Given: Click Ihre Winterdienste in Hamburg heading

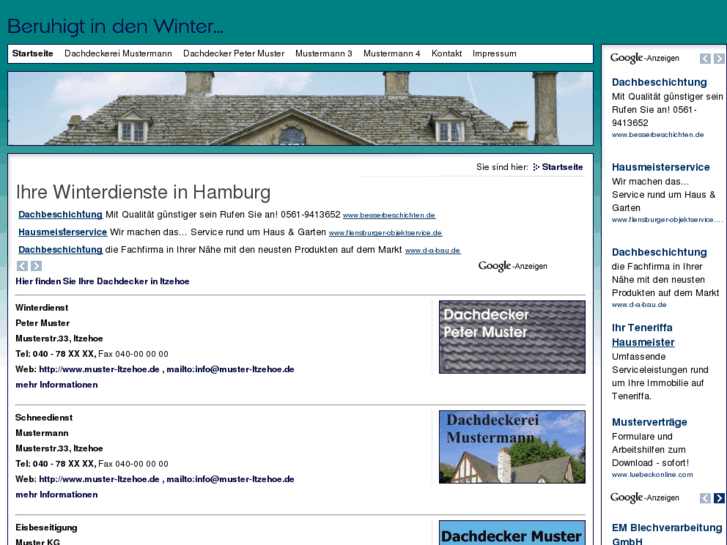Looking at the screenshot, I should (143, 192).
